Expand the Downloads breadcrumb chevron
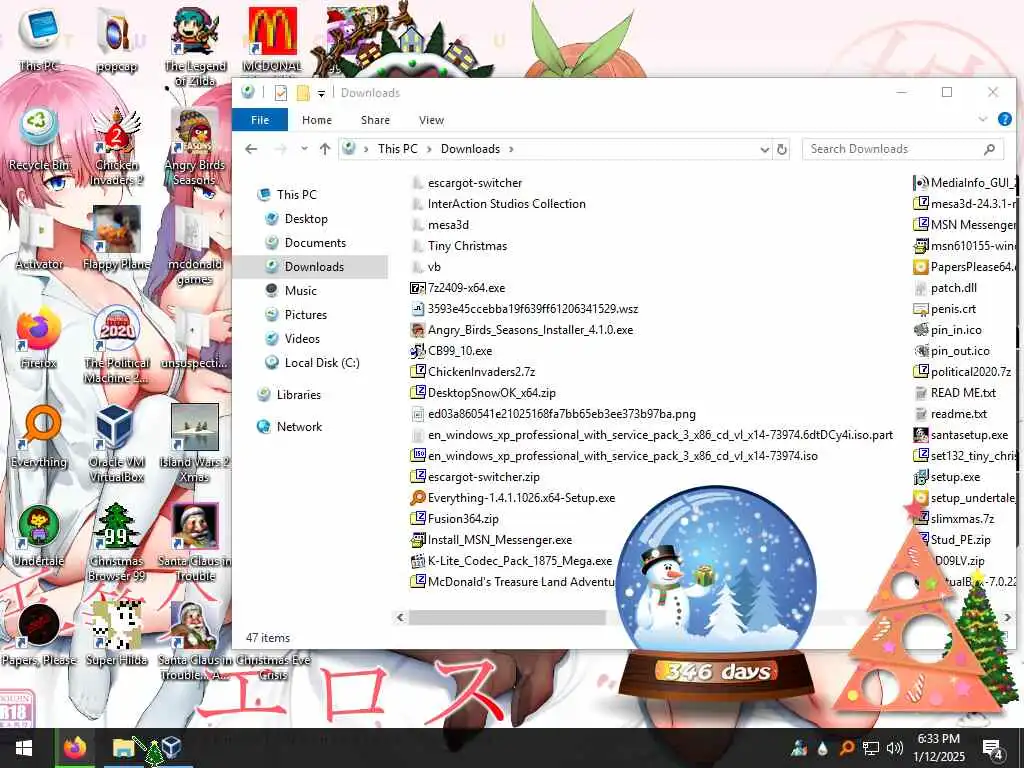This screenshot has width=1024, height=768. [x=511, y=150]
